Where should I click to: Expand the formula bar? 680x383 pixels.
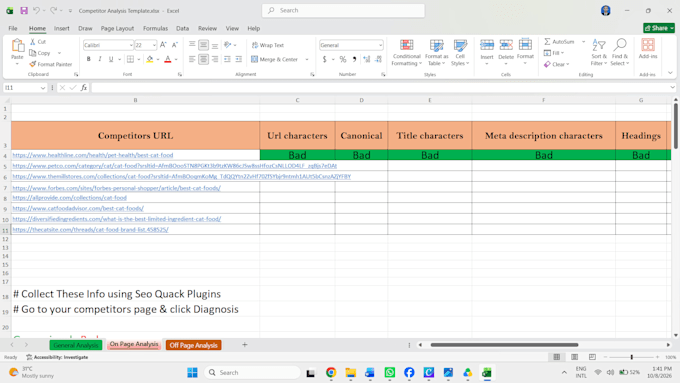pyautogui.click(x=672, y=88)
